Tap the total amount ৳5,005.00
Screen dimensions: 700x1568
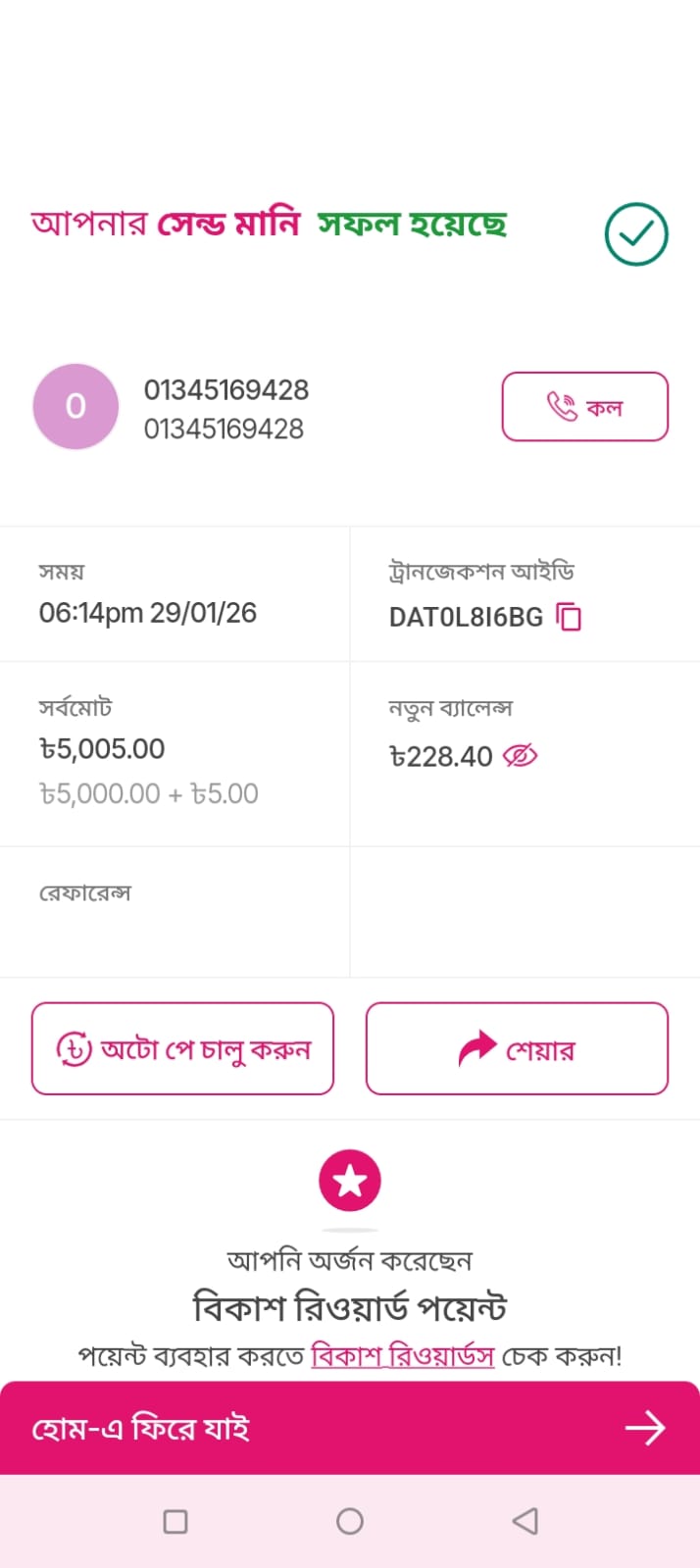(x=102, y=749)
